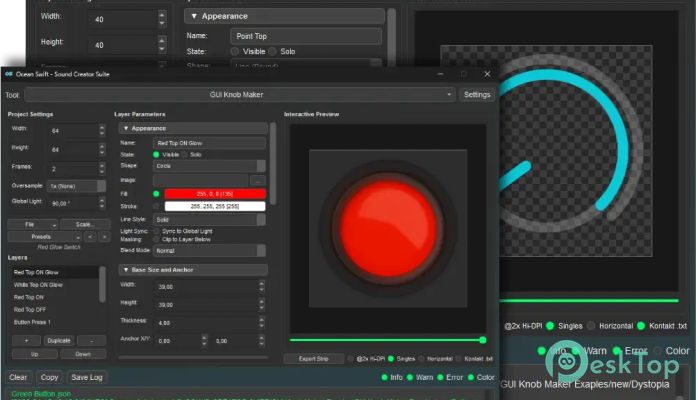Click the Layer Parameters panel scrollbar

273,164
